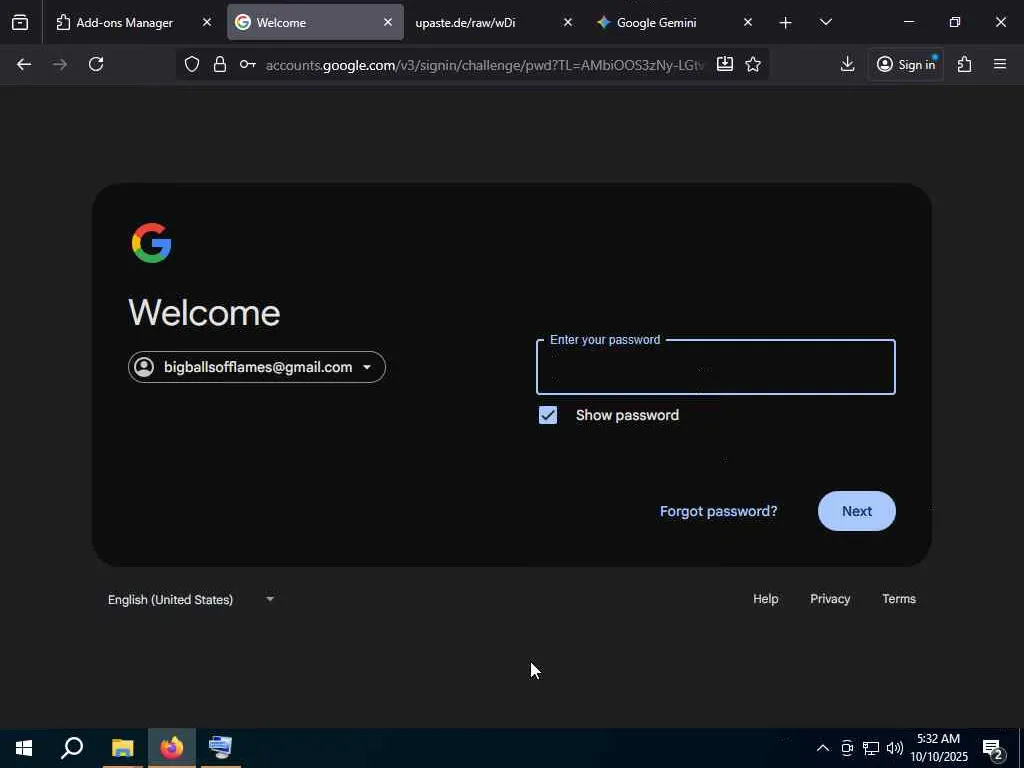Click the Forgot password? link

(718, 511)
